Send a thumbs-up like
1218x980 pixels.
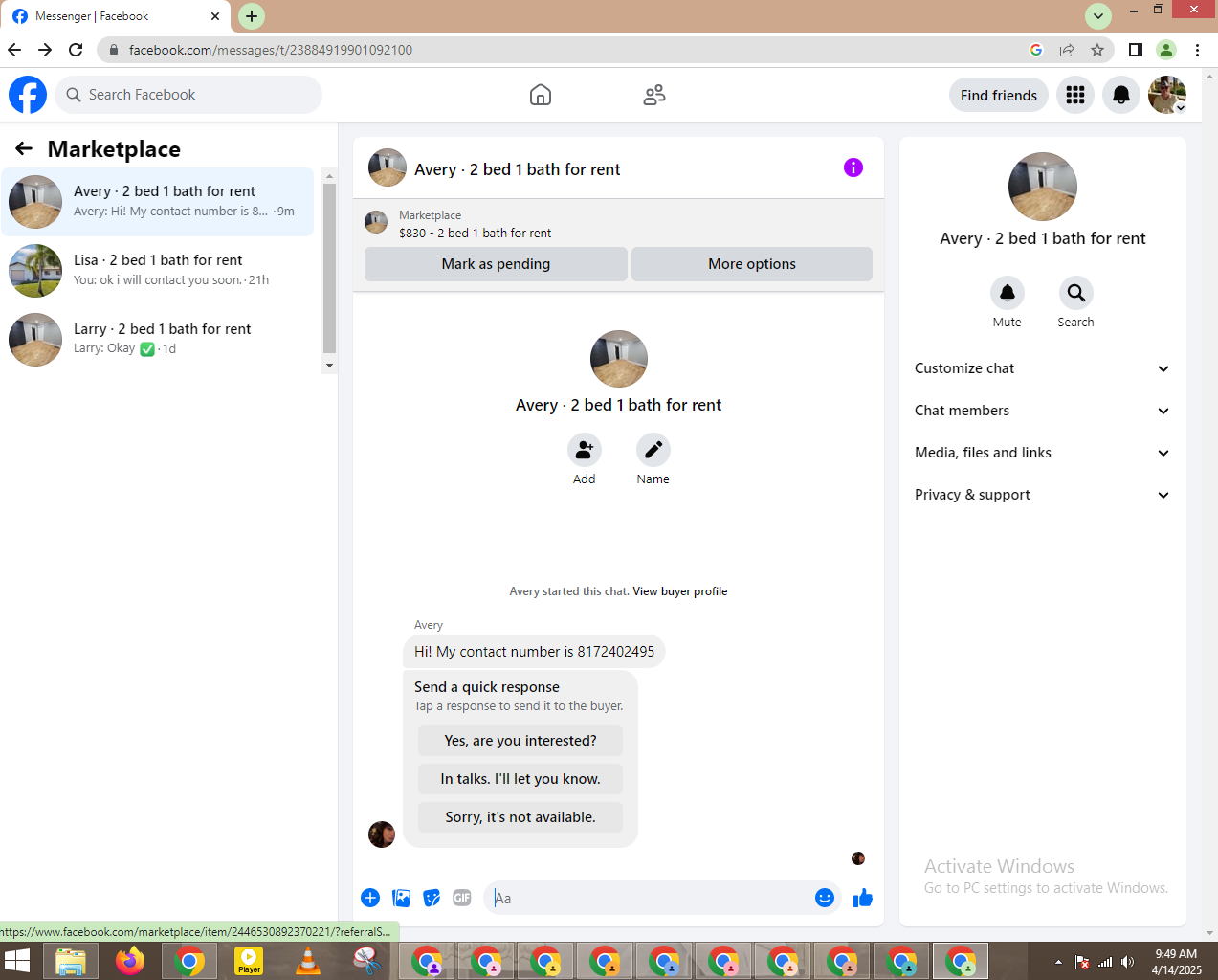coord(863,898)
